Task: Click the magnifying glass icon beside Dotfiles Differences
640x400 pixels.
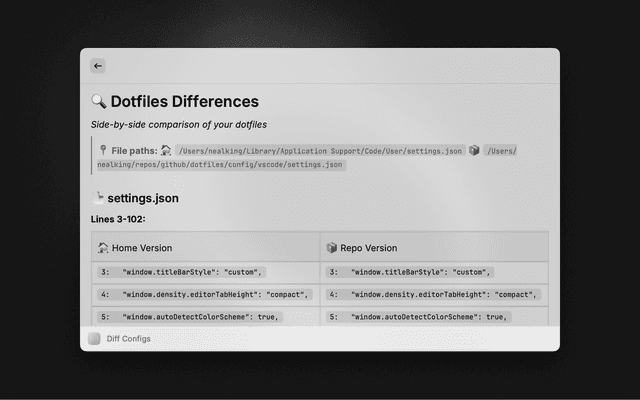Action: click(x=98, y=102)
